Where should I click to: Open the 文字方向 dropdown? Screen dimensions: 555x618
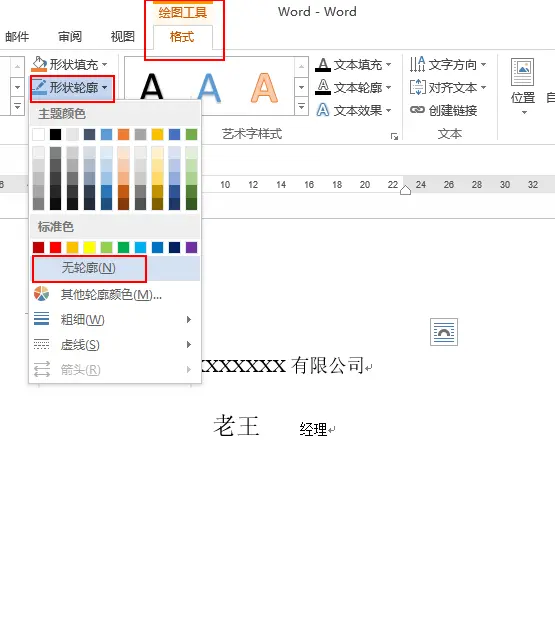click(447, 64)
